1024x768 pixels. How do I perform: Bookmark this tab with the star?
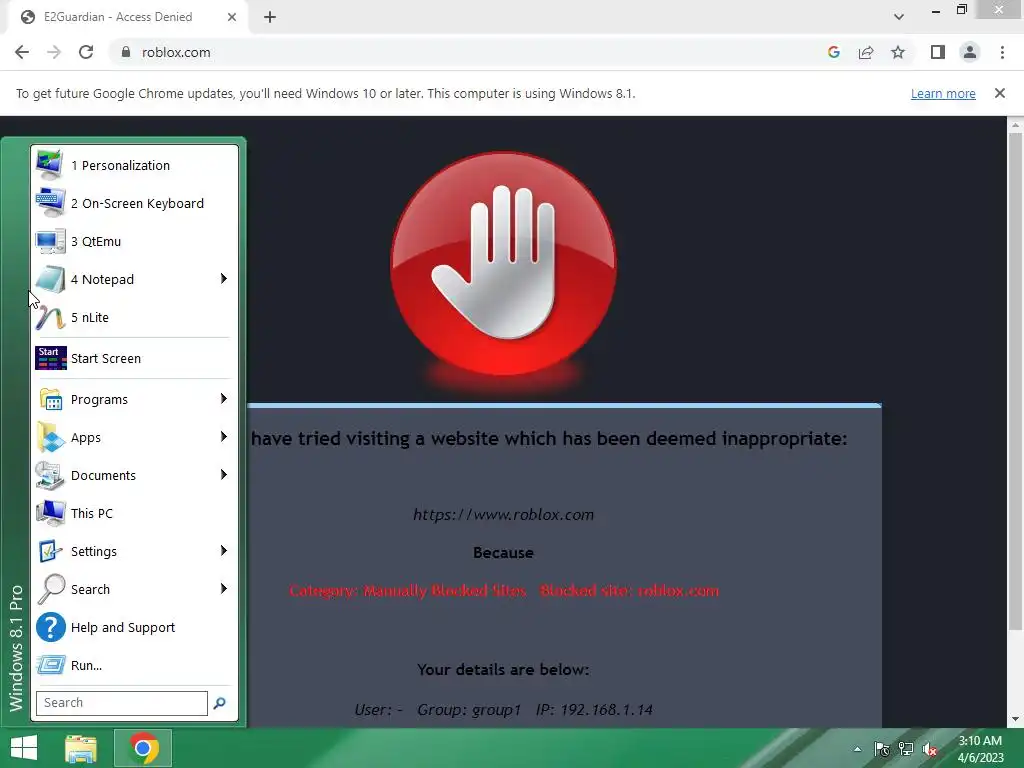point(898,52)
